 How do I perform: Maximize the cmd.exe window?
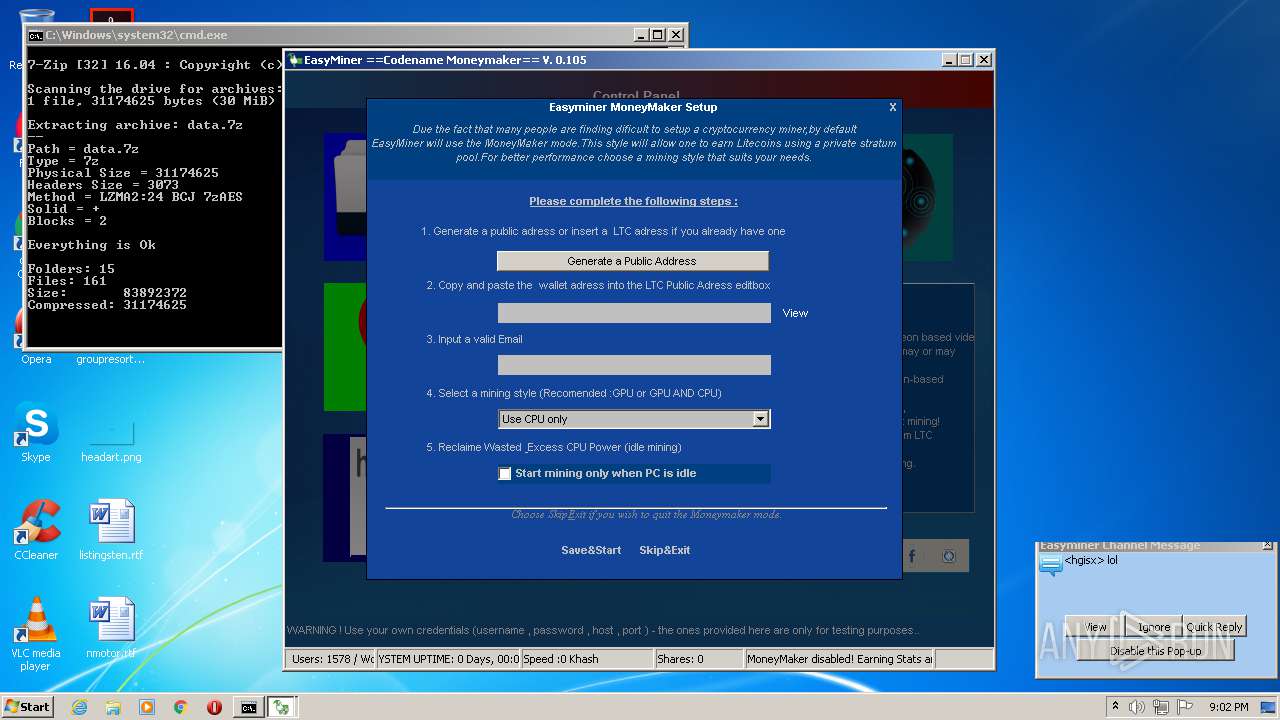657,35
